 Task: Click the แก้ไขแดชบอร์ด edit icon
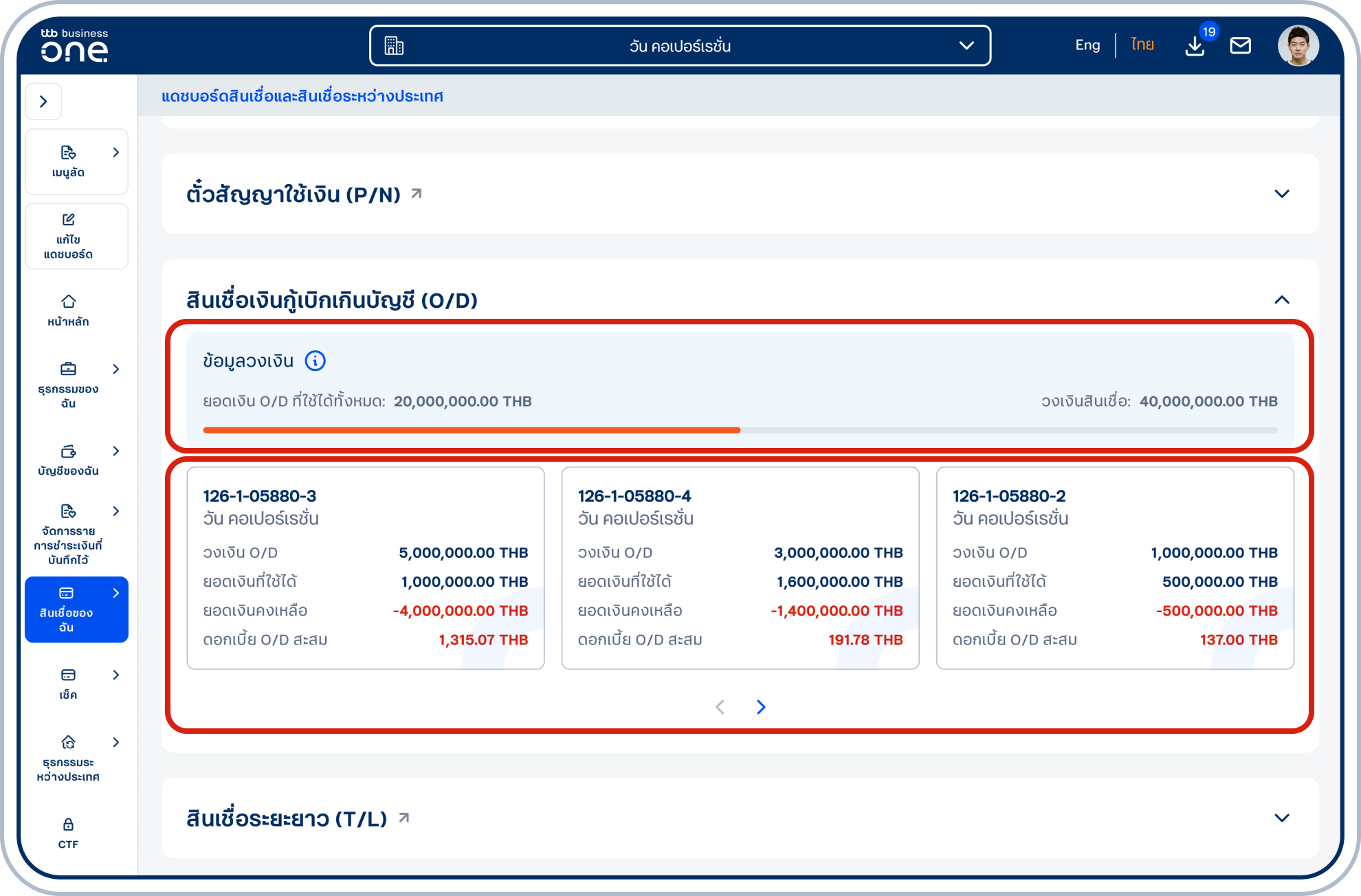[69, 220]
